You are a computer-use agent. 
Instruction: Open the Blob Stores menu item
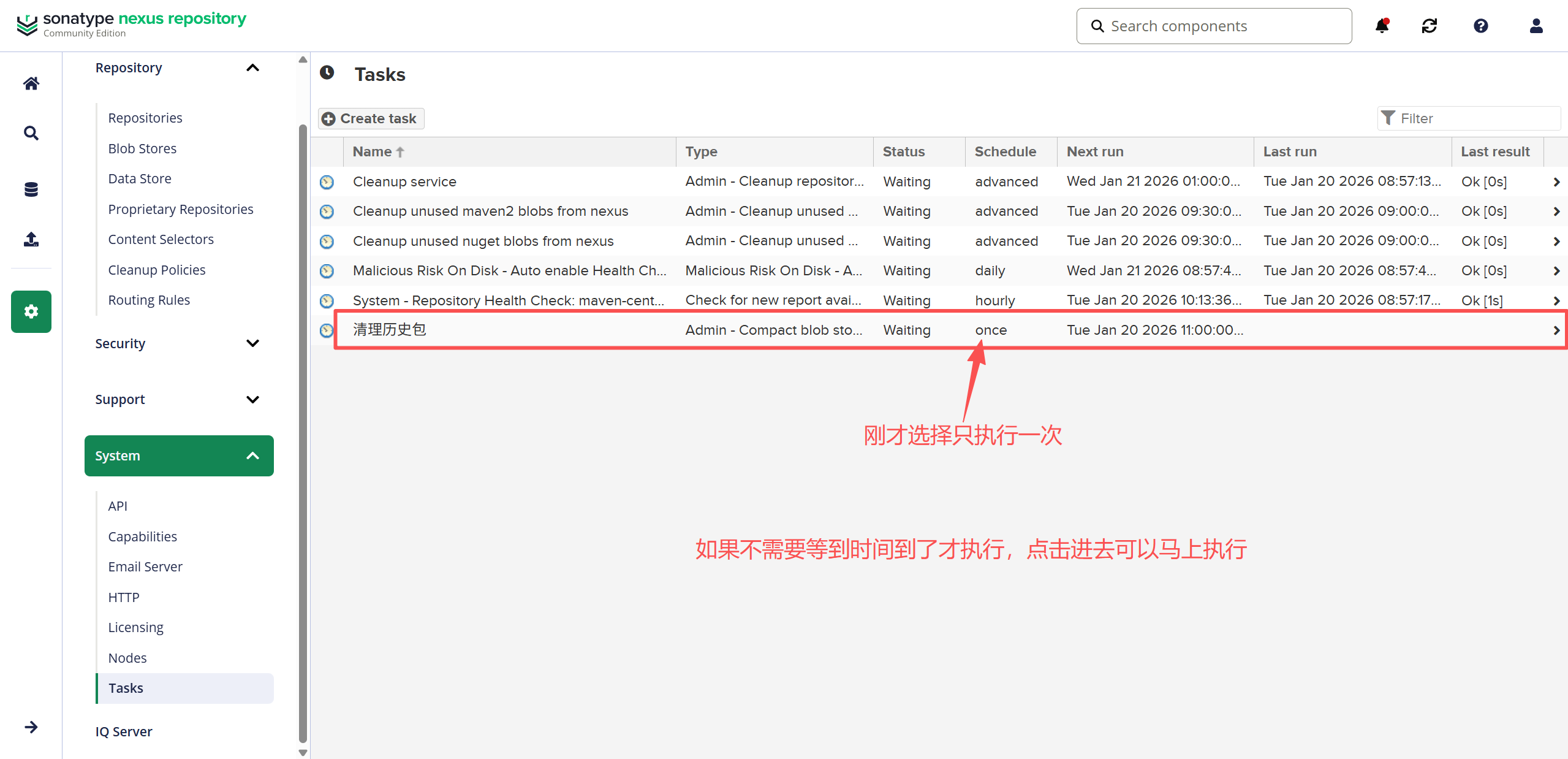(x=142, y=148)
